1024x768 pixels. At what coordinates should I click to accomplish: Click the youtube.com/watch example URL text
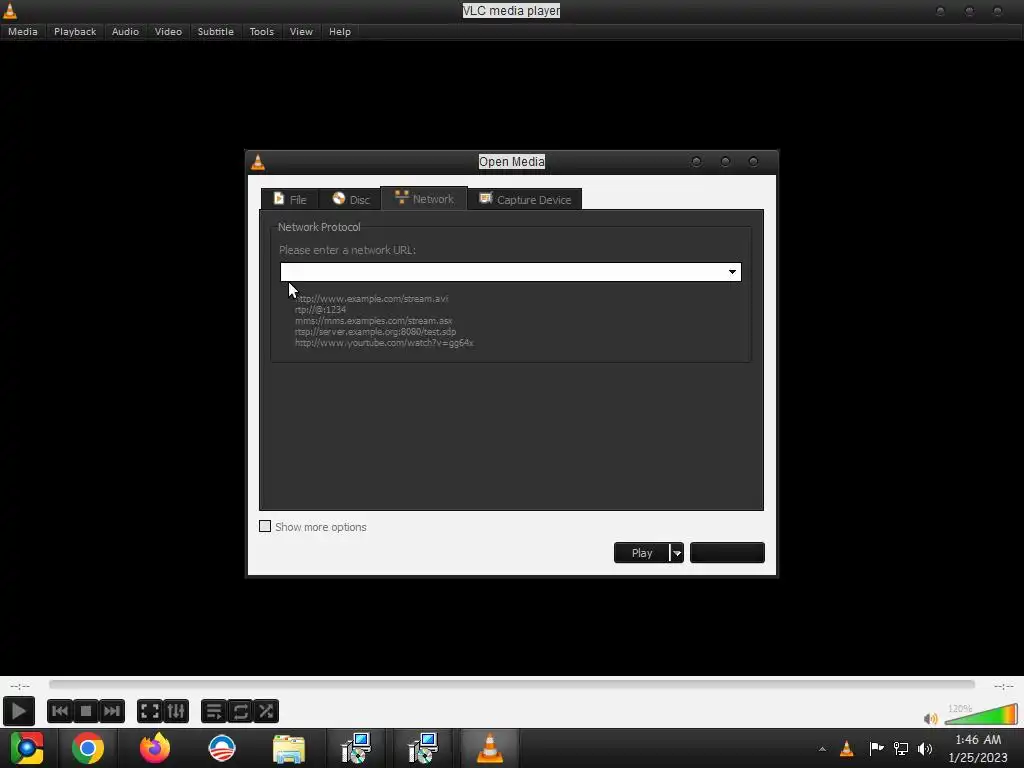coord(384,343)
